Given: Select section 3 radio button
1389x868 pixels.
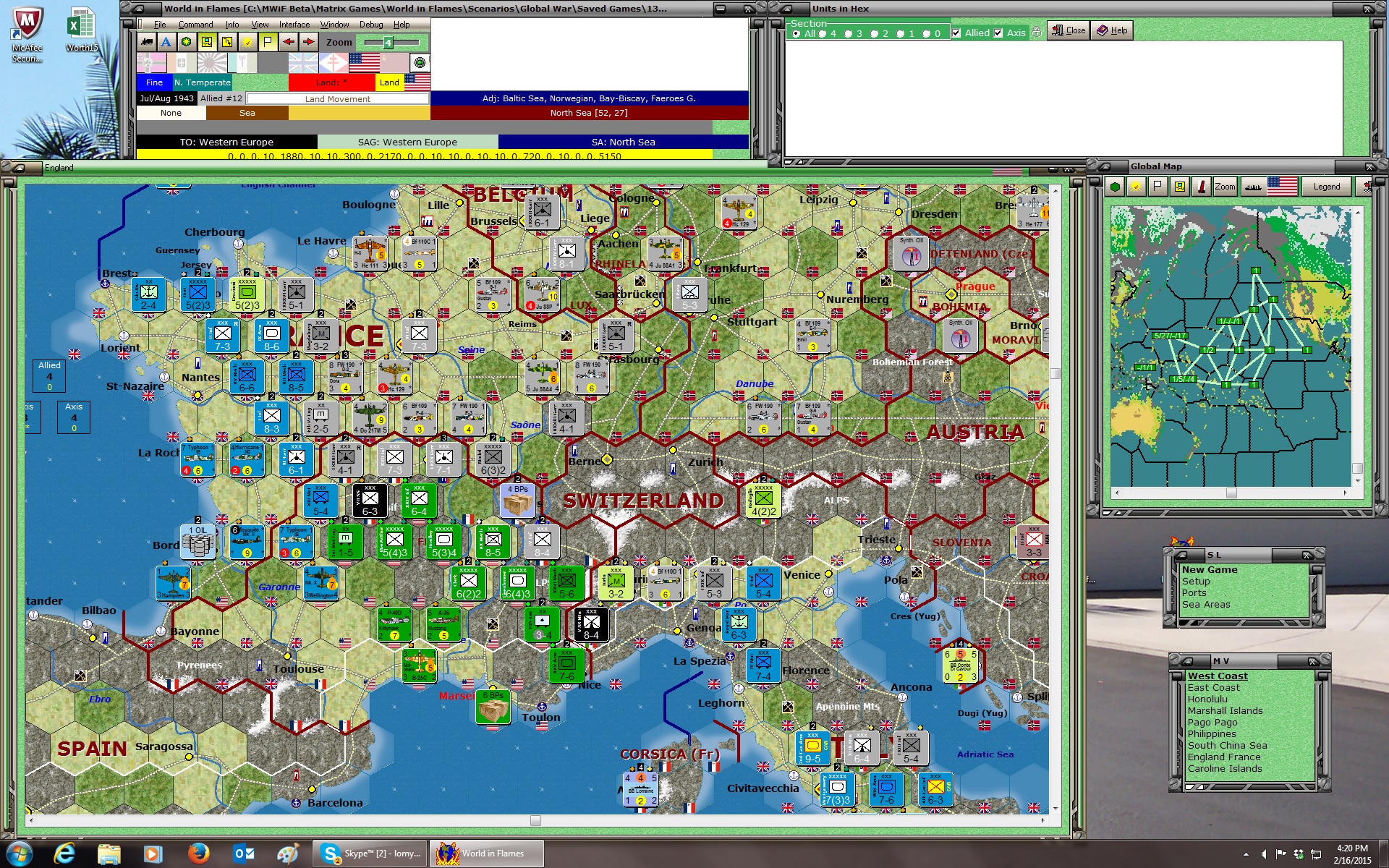Looking at the screenshot, I should coord(848,33).
